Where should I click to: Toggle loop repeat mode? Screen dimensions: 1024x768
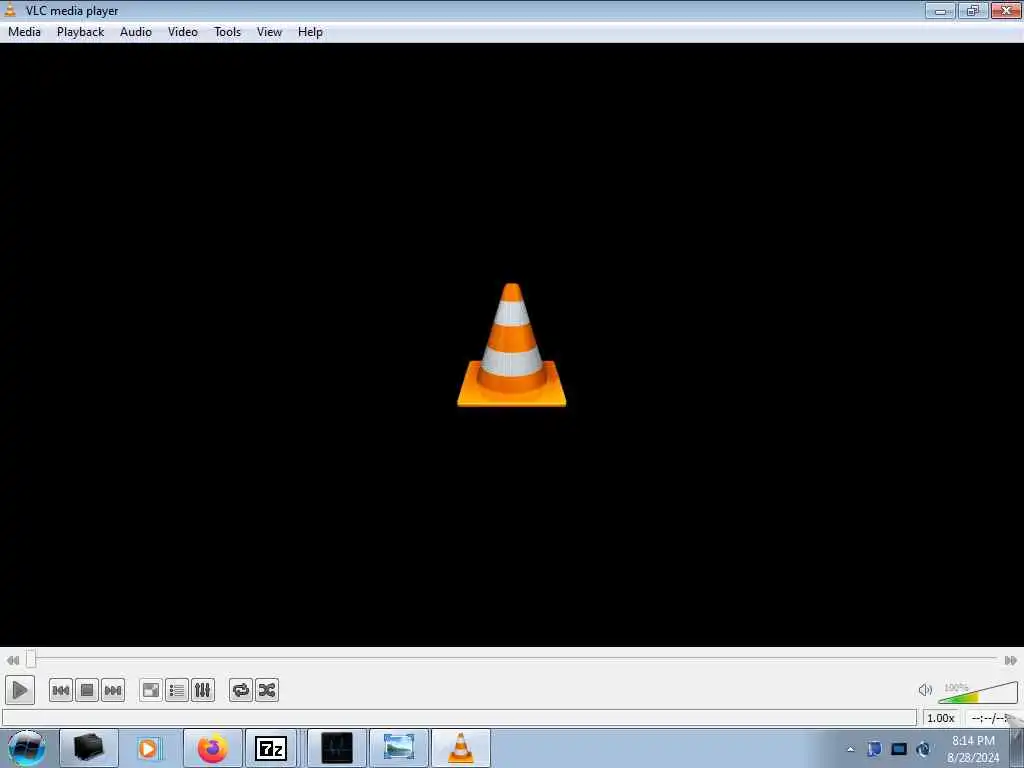241,690
